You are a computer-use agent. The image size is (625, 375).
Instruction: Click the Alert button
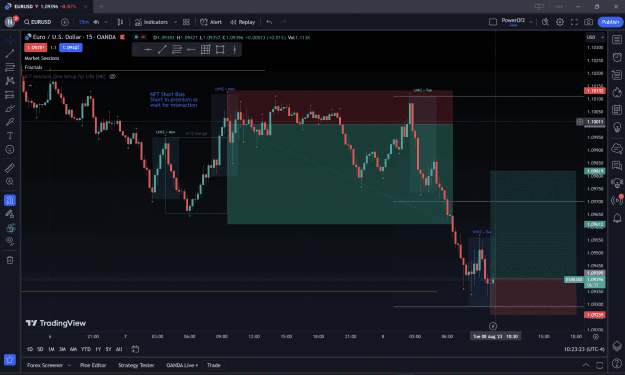coord(211,22)
